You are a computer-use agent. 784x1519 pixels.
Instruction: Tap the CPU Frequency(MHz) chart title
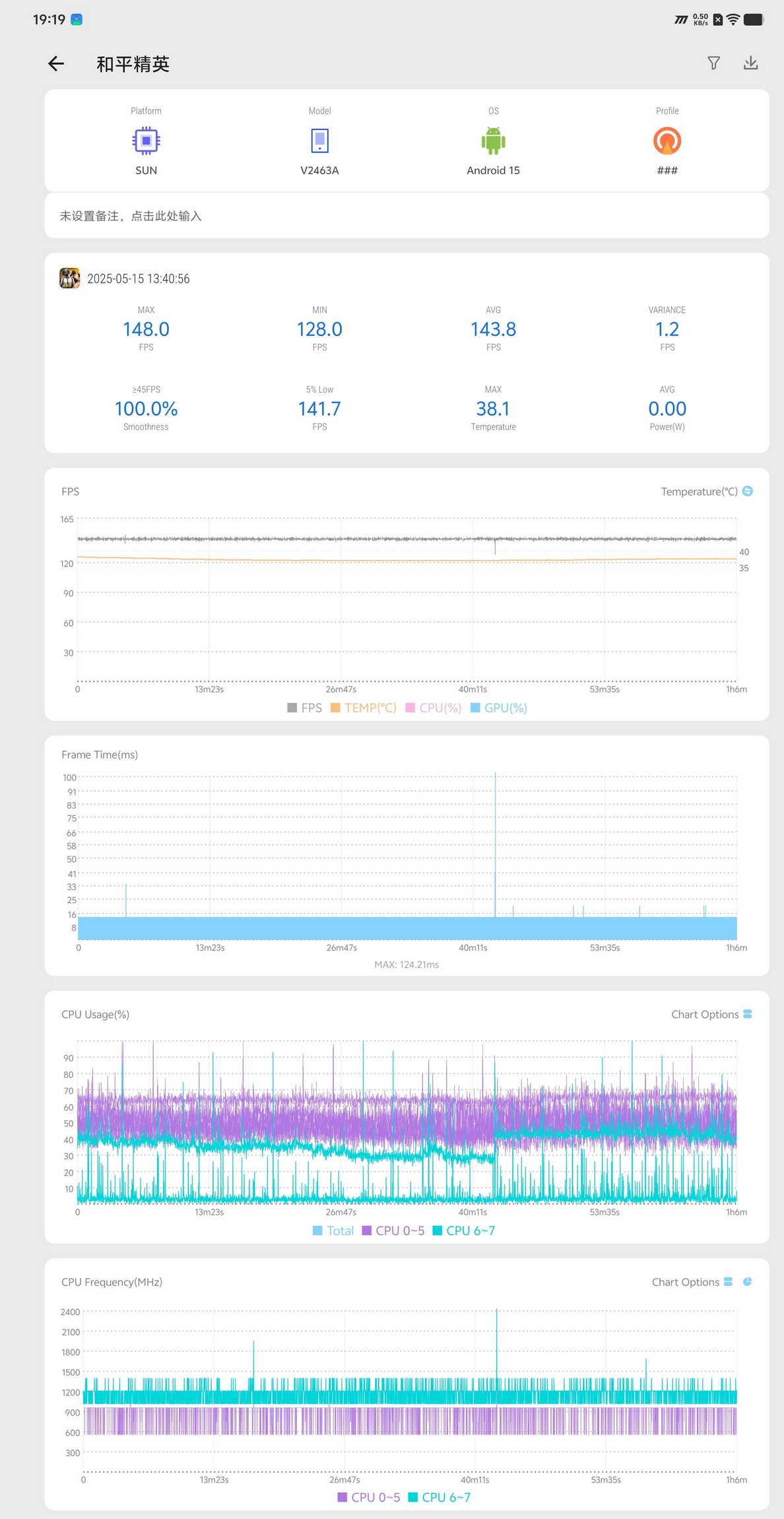(x=112, y=1281)
